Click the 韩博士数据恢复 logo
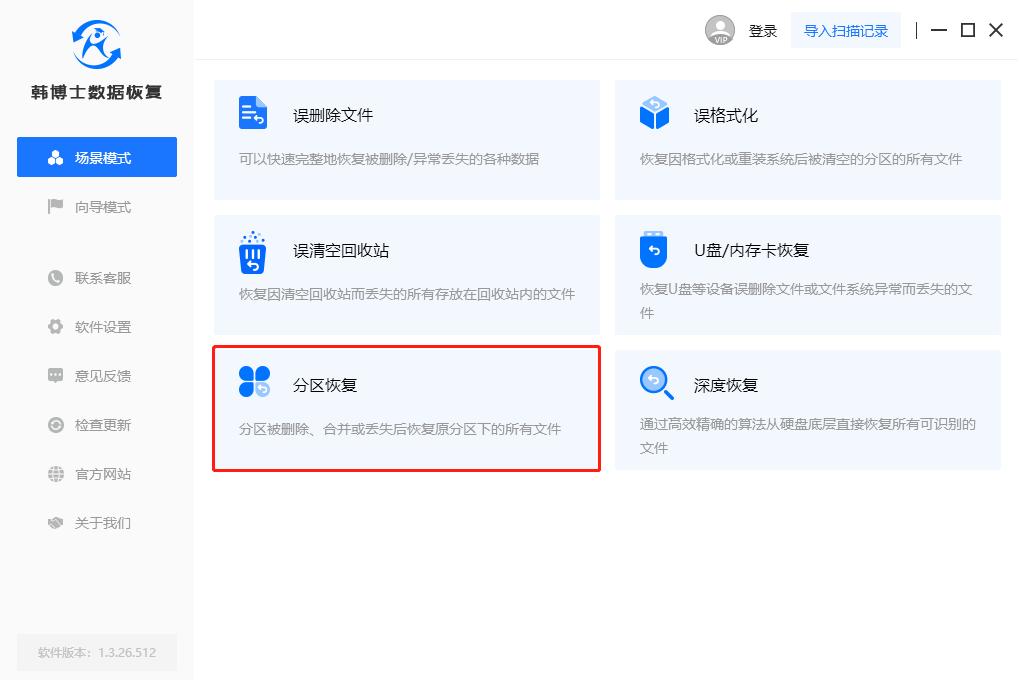Screen dimensions: 1020x680 95,55
